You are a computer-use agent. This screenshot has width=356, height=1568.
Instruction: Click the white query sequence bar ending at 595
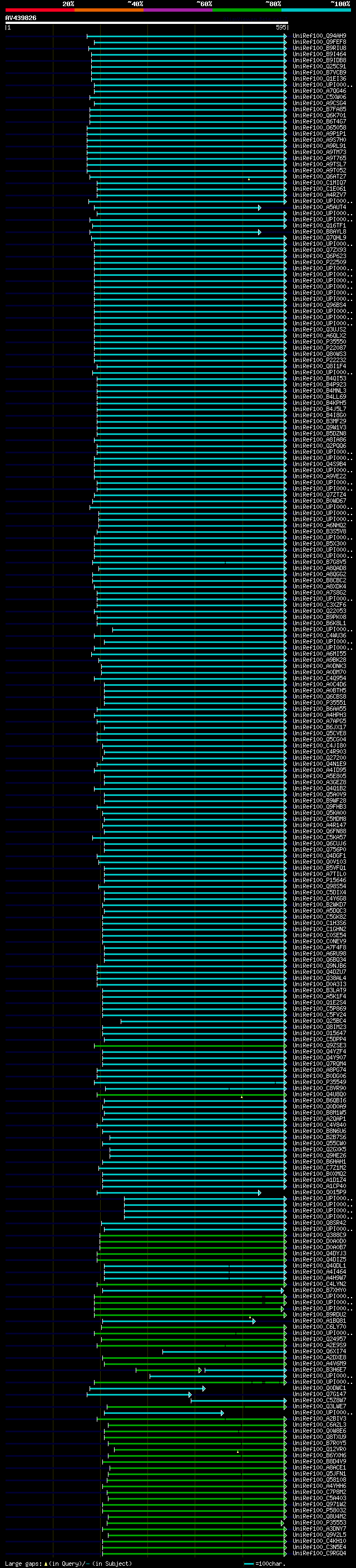point(147,22)
